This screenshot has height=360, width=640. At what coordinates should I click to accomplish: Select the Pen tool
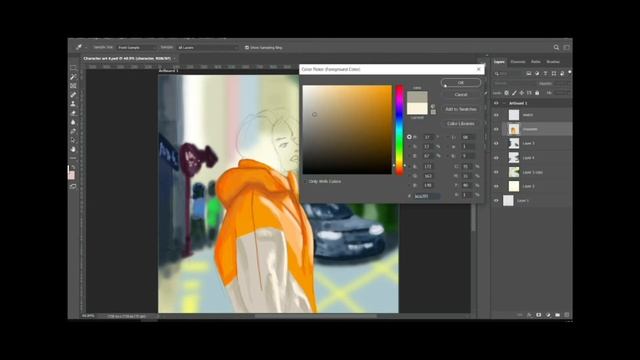click(73, 131)
